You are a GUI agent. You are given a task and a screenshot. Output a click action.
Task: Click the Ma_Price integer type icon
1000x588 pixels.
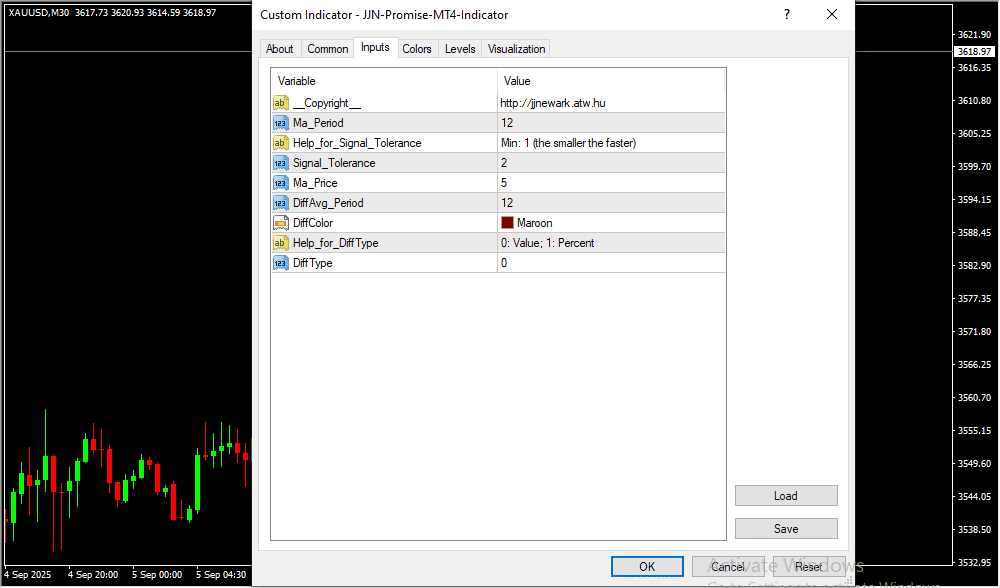[x=280, y=183]
